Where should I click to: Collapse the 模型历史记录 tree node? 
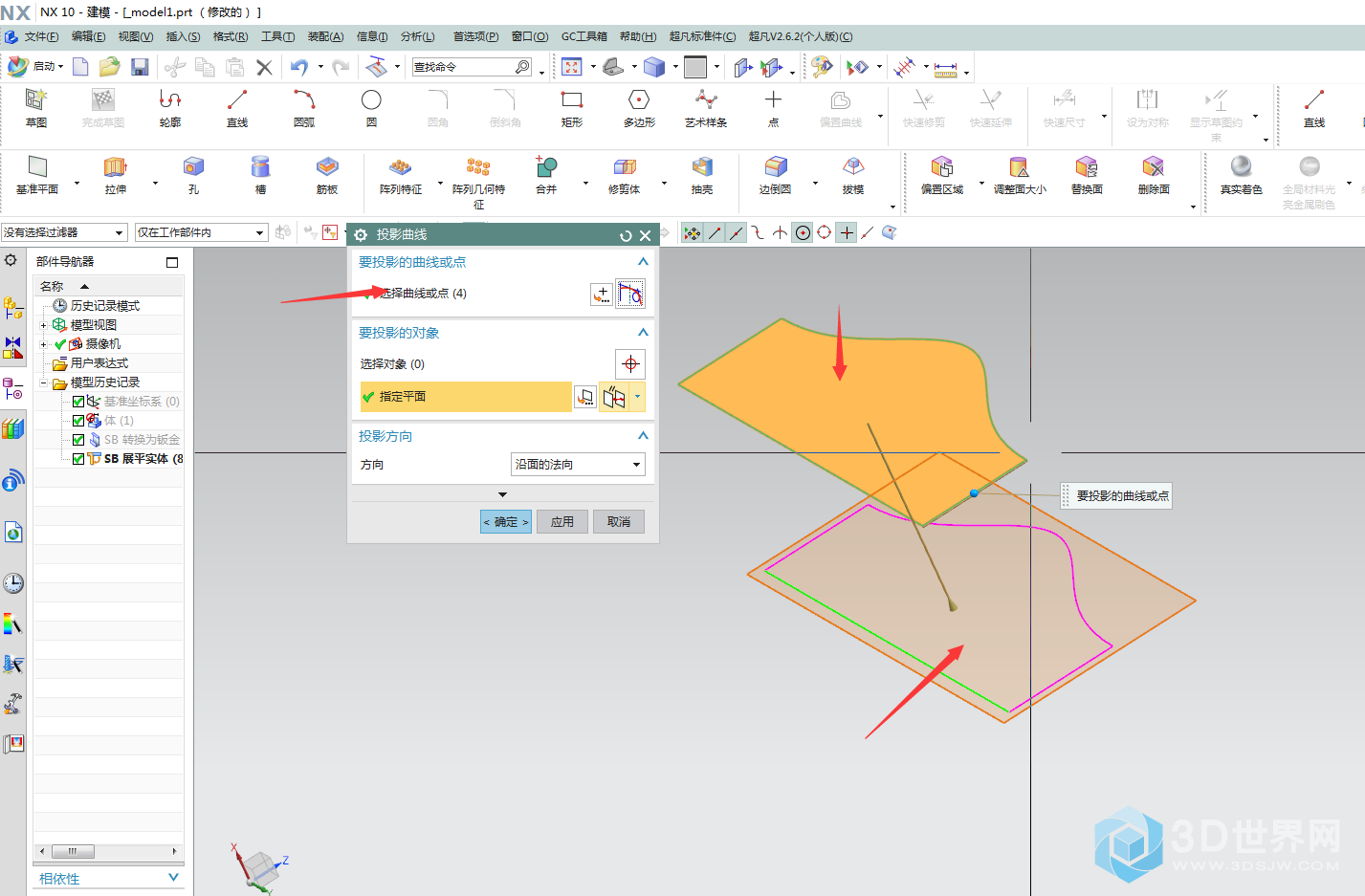click(43, 382)
